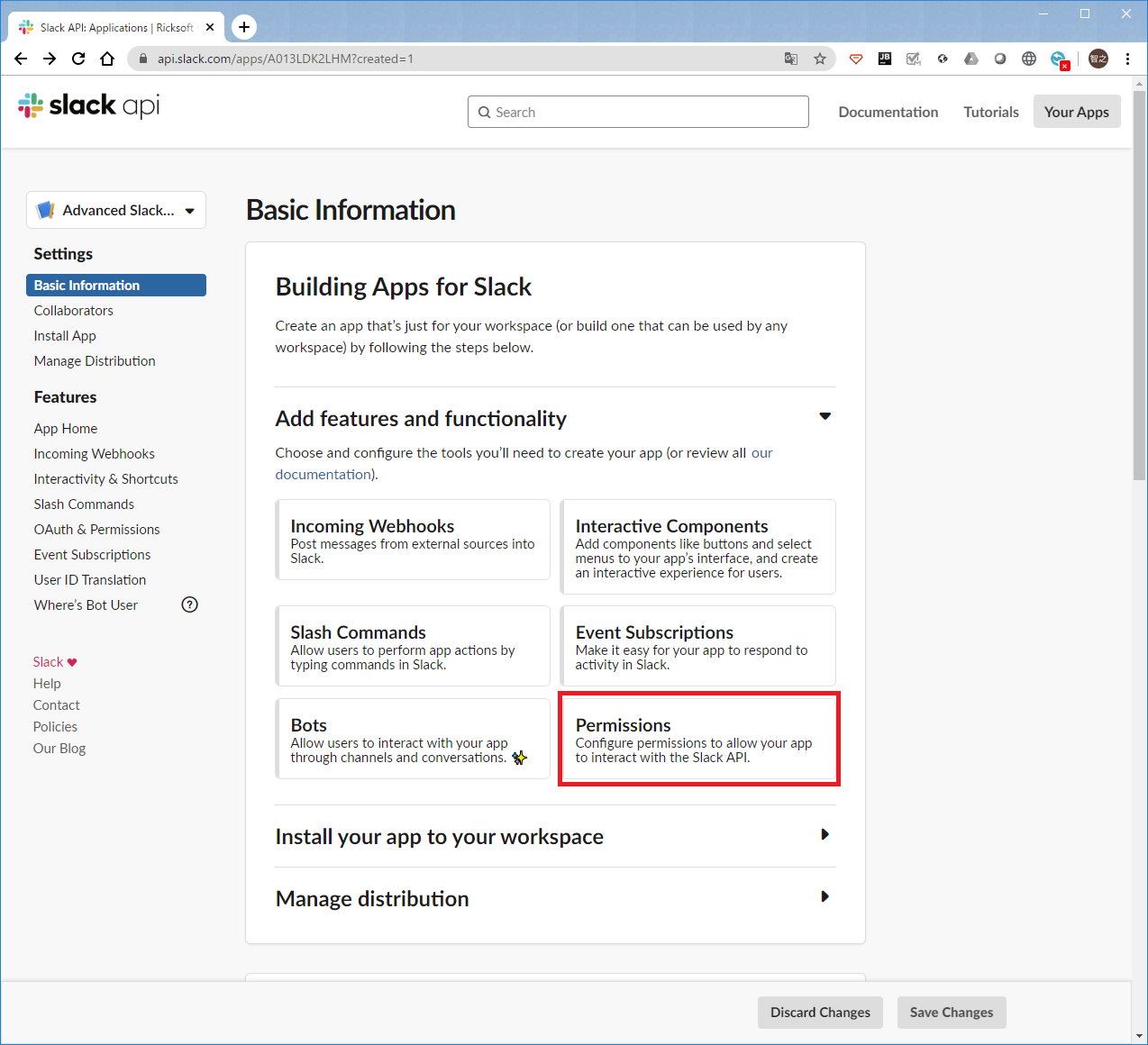Open the Policies footer link
Viewport: 1148px width, 1045px height.
tap(55, 727)
